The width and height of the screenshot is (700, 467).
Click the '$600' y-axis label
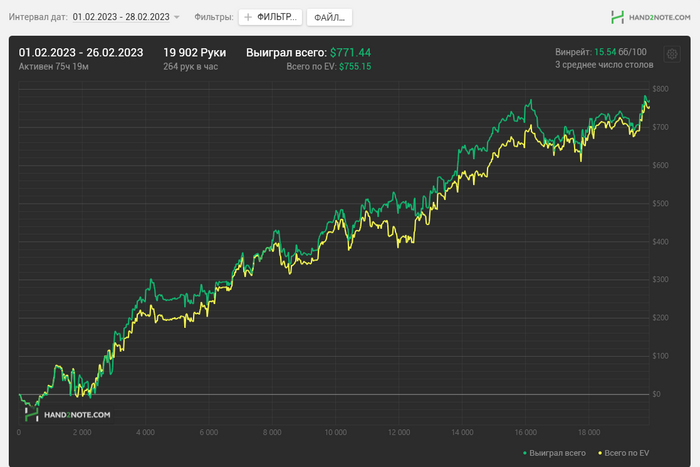pyautogui.click(x=660, y=165)
